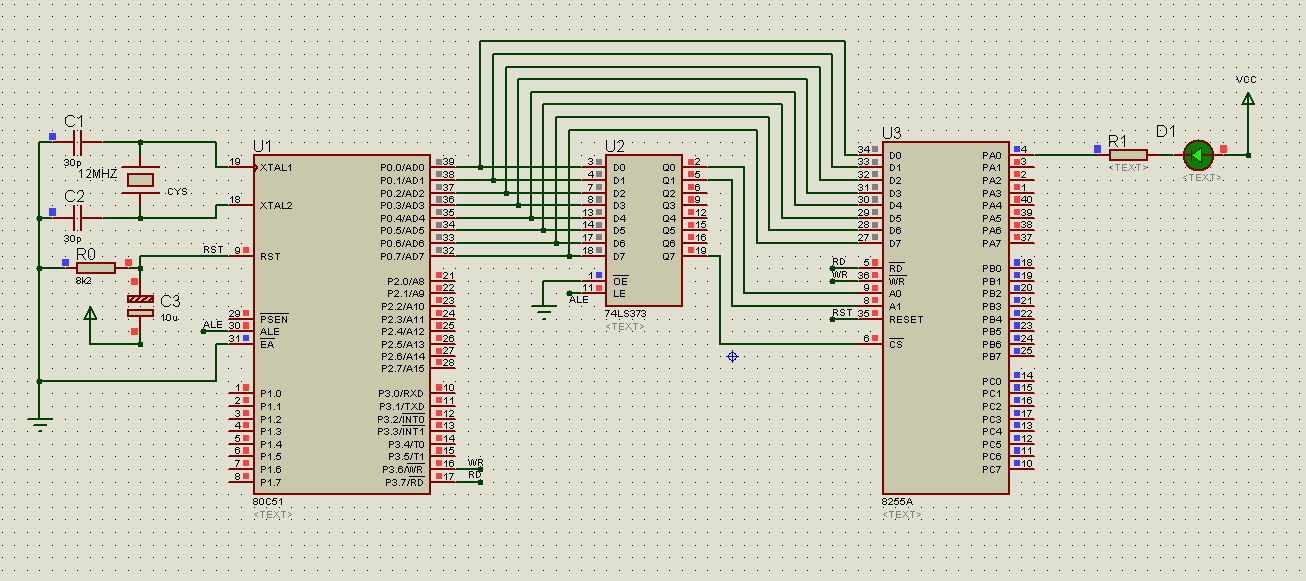Viewport: 1306px width, 581px height.
Task: Click the 12MHZ crystal oscillator symbol
Action: tap(141, 180)
